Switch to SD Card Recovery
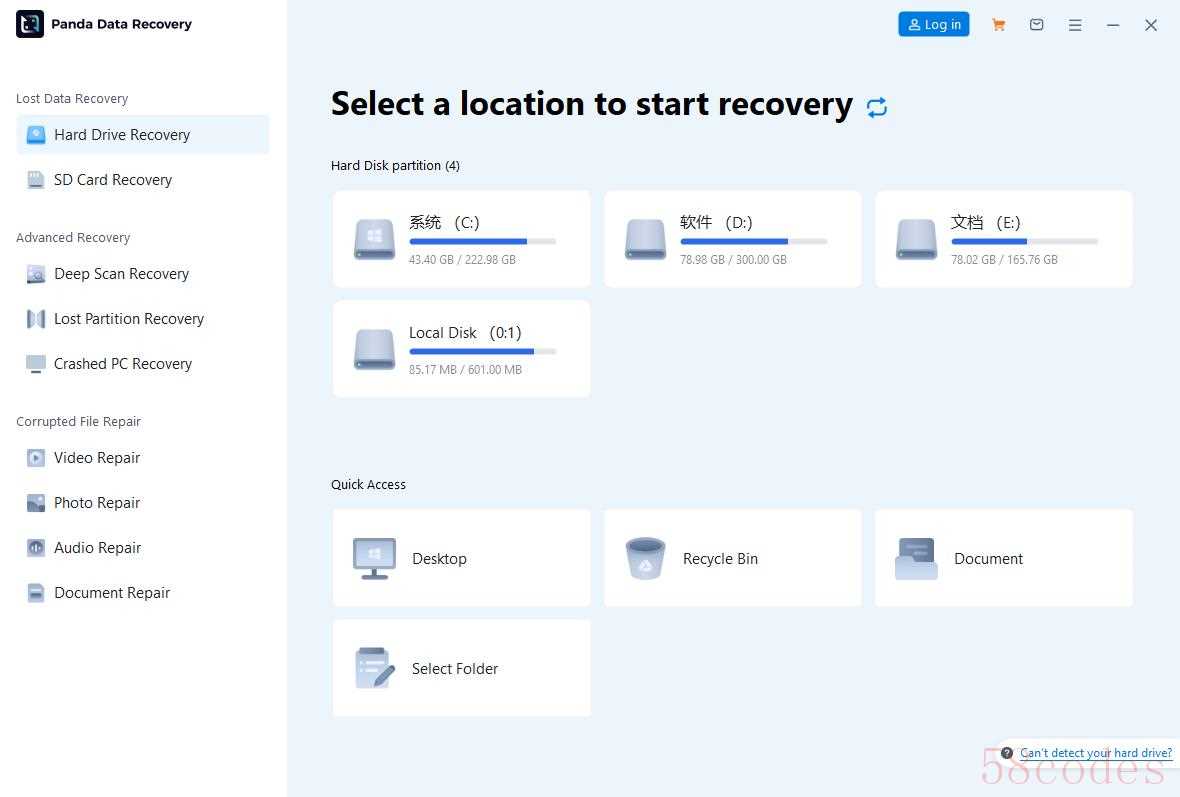This screenshot has width=1180, height=797. tap(143, 180)
